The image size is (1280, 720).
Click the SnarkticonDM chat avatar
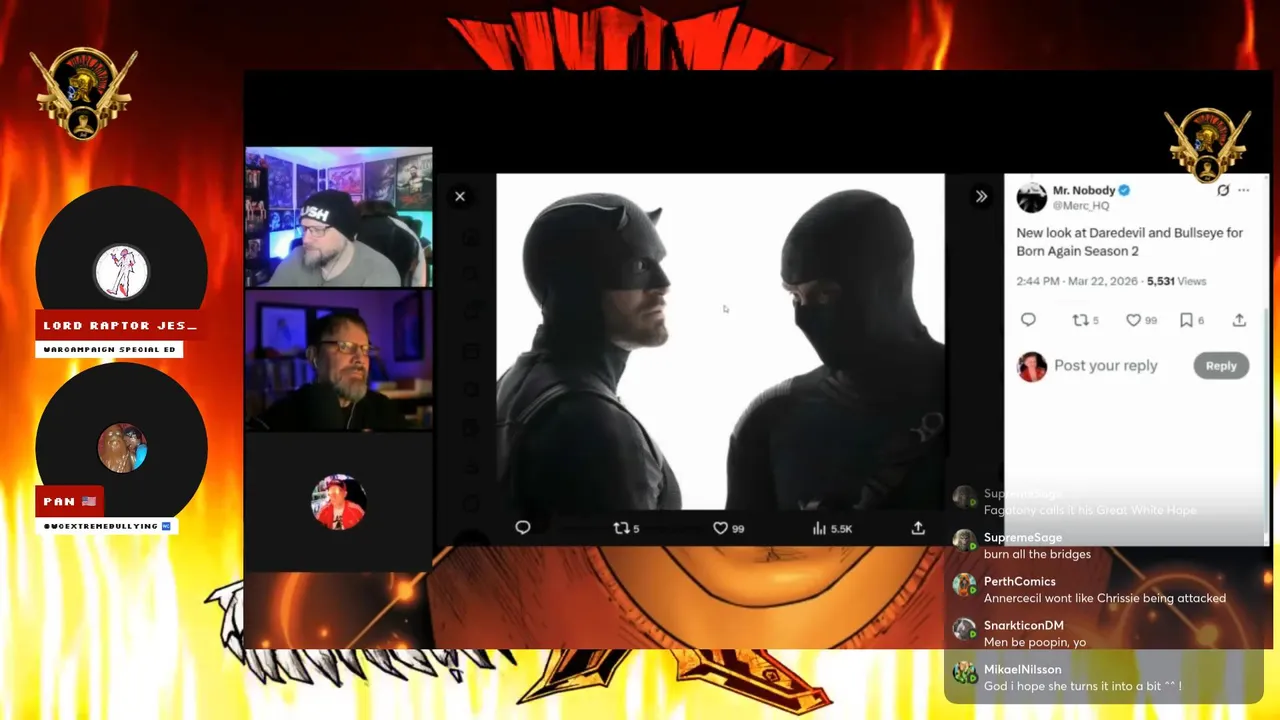click(x=964, y=629)
